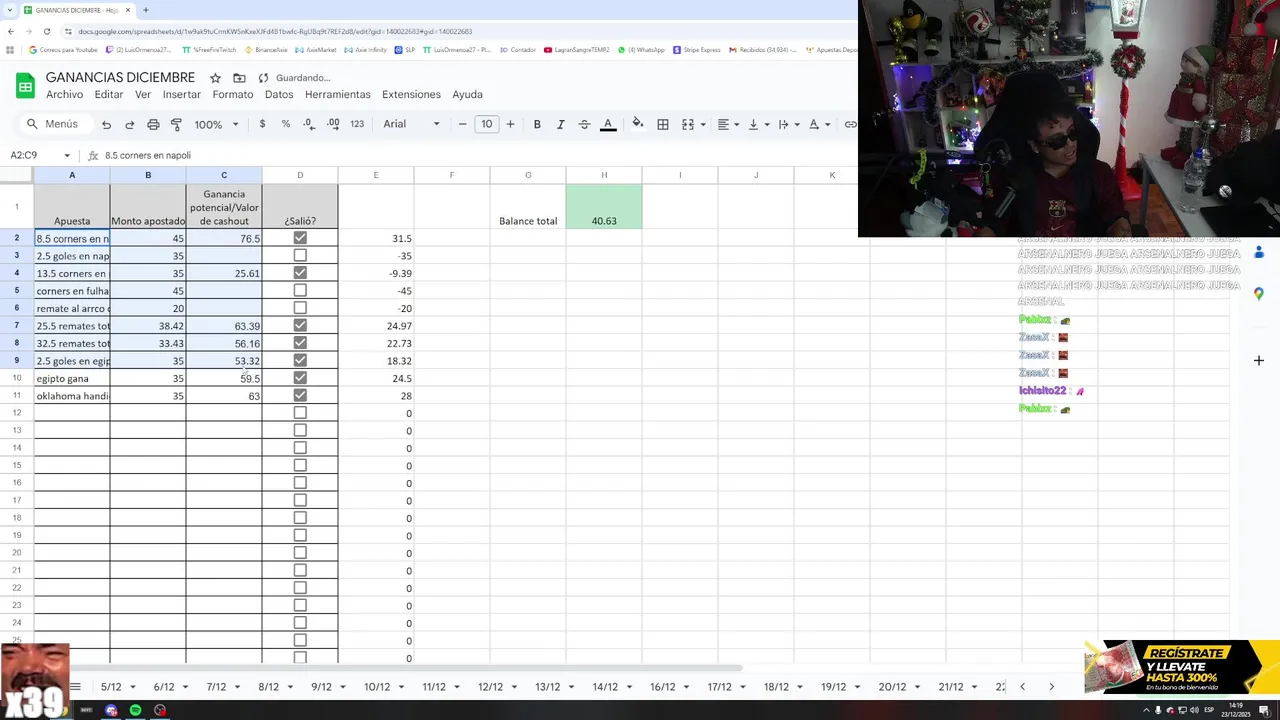The width and height of the screenshot is (1280, 720).
Task: Decrease font size with minus button
Action: click(462, 124)
